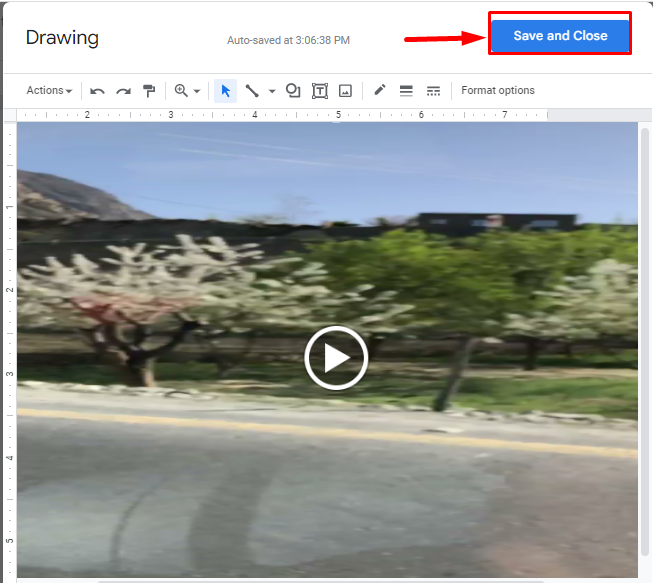Select the blurry orchard video image
Image resolution: width=653 pixels, height=583 pixels.
327,350
